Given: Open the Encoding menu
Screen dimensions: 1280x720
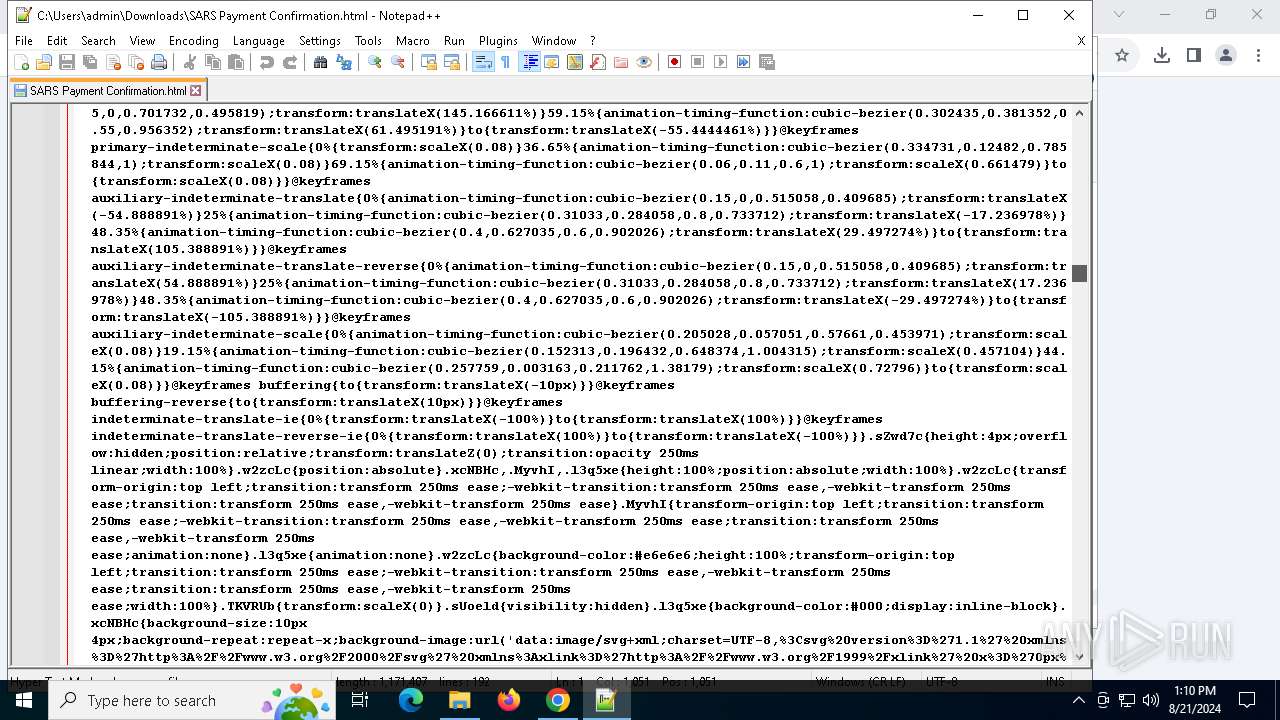Looking at the screenshot, I should (x=193, y=41).
